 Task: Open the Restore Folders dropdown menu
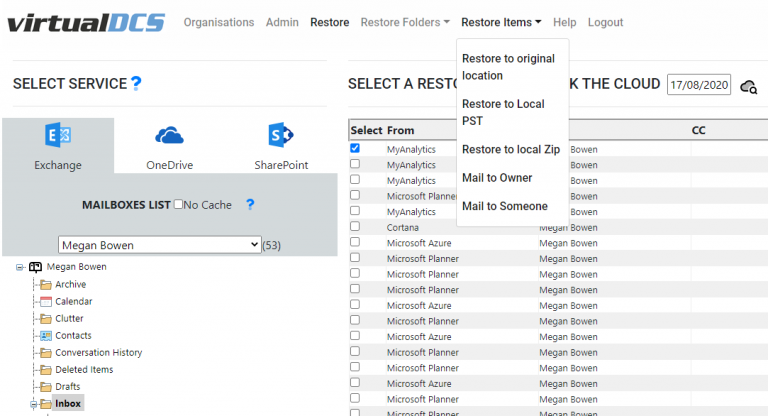(x=405, y=23)
